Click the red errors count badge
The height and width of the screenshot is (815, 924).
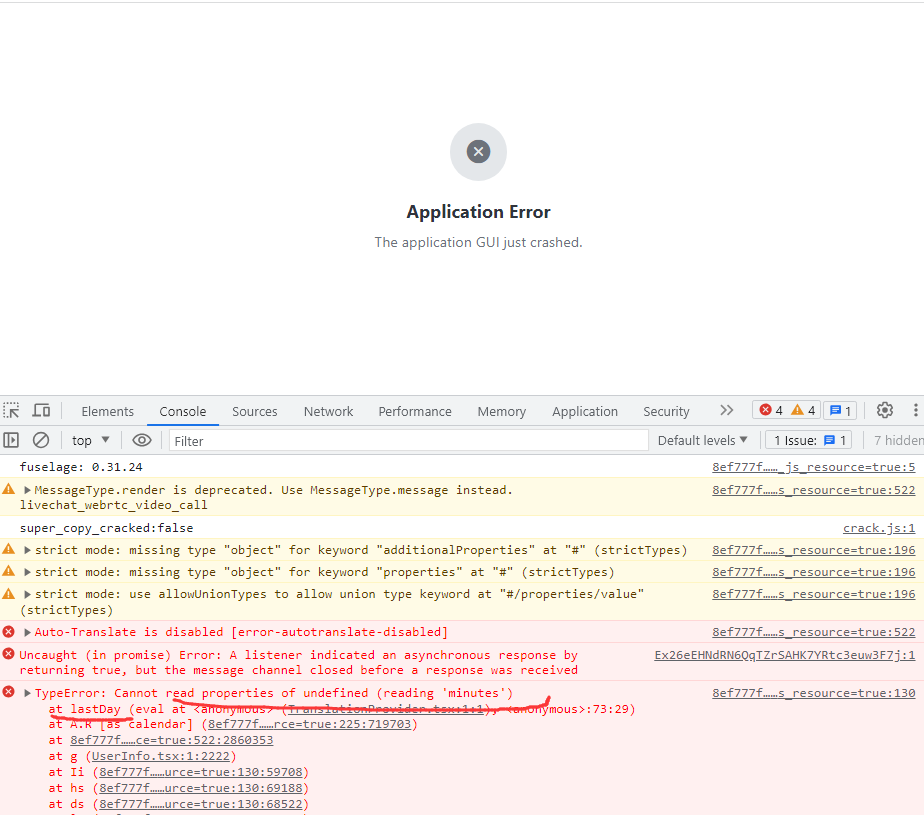click(768, 410)
